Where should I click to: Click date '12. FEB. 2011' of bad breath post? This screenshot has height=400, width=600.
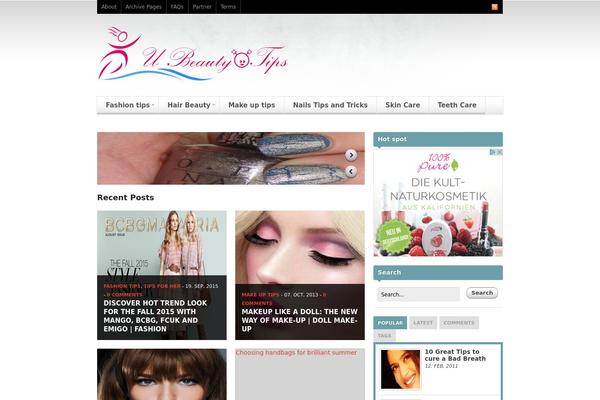441,366
